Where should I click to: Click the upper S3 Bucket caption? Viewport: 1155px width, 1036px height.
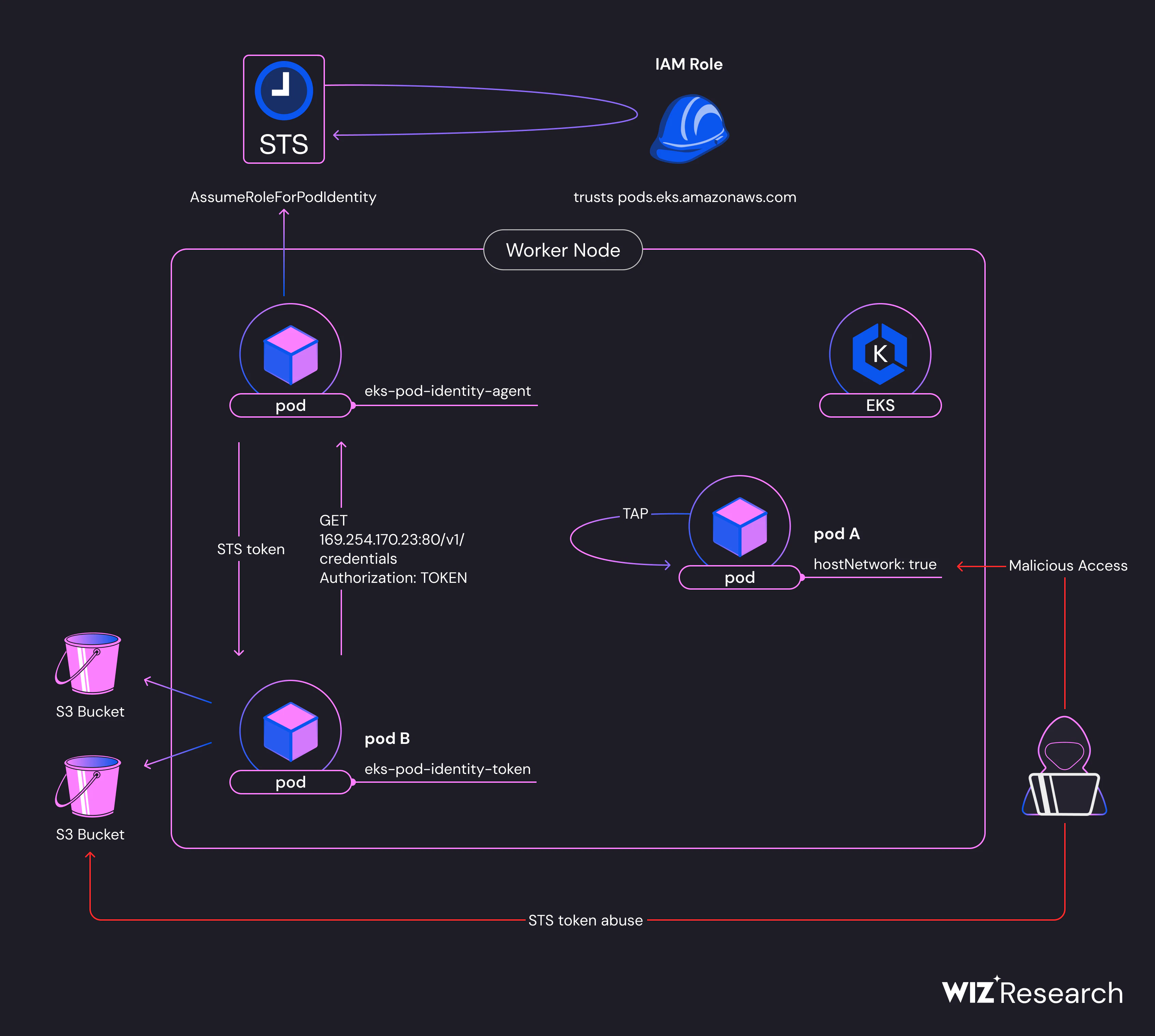click(90, 711)
